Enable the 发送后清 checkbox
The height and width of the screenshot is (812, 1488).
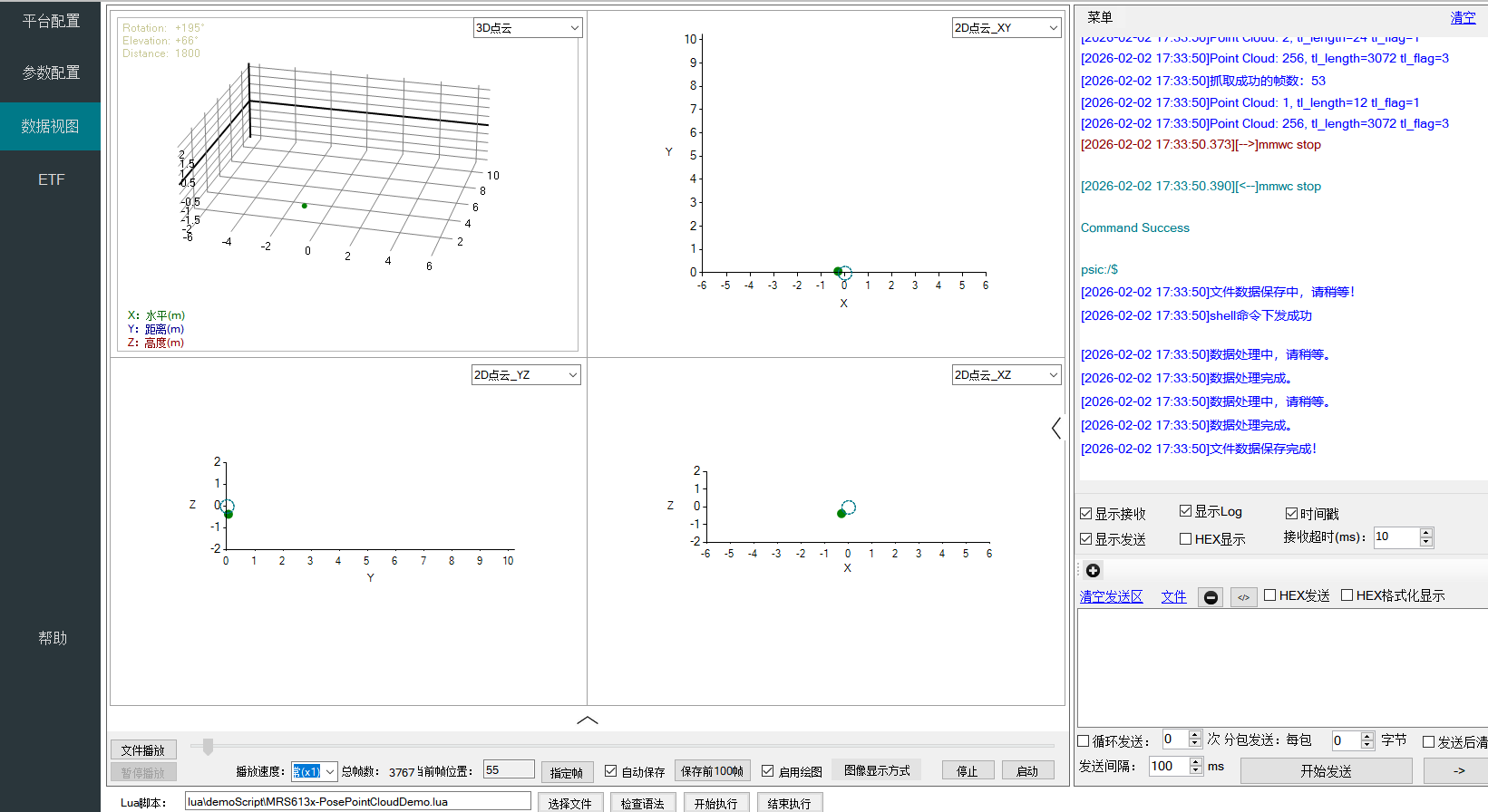pos(1428,741)
